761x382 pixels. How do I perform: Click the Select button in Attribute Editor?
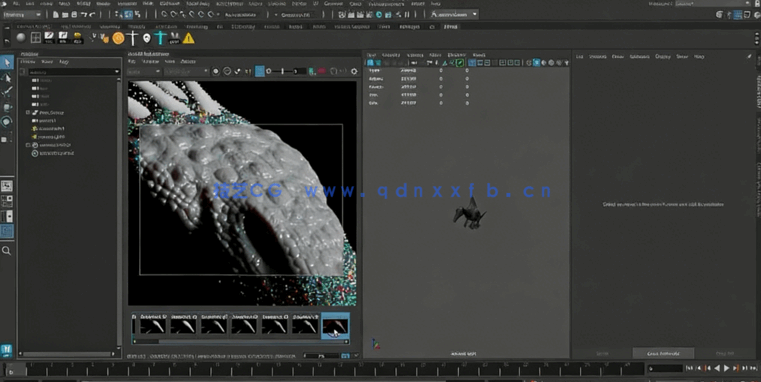pyautogui.click(x=602, y=353)
